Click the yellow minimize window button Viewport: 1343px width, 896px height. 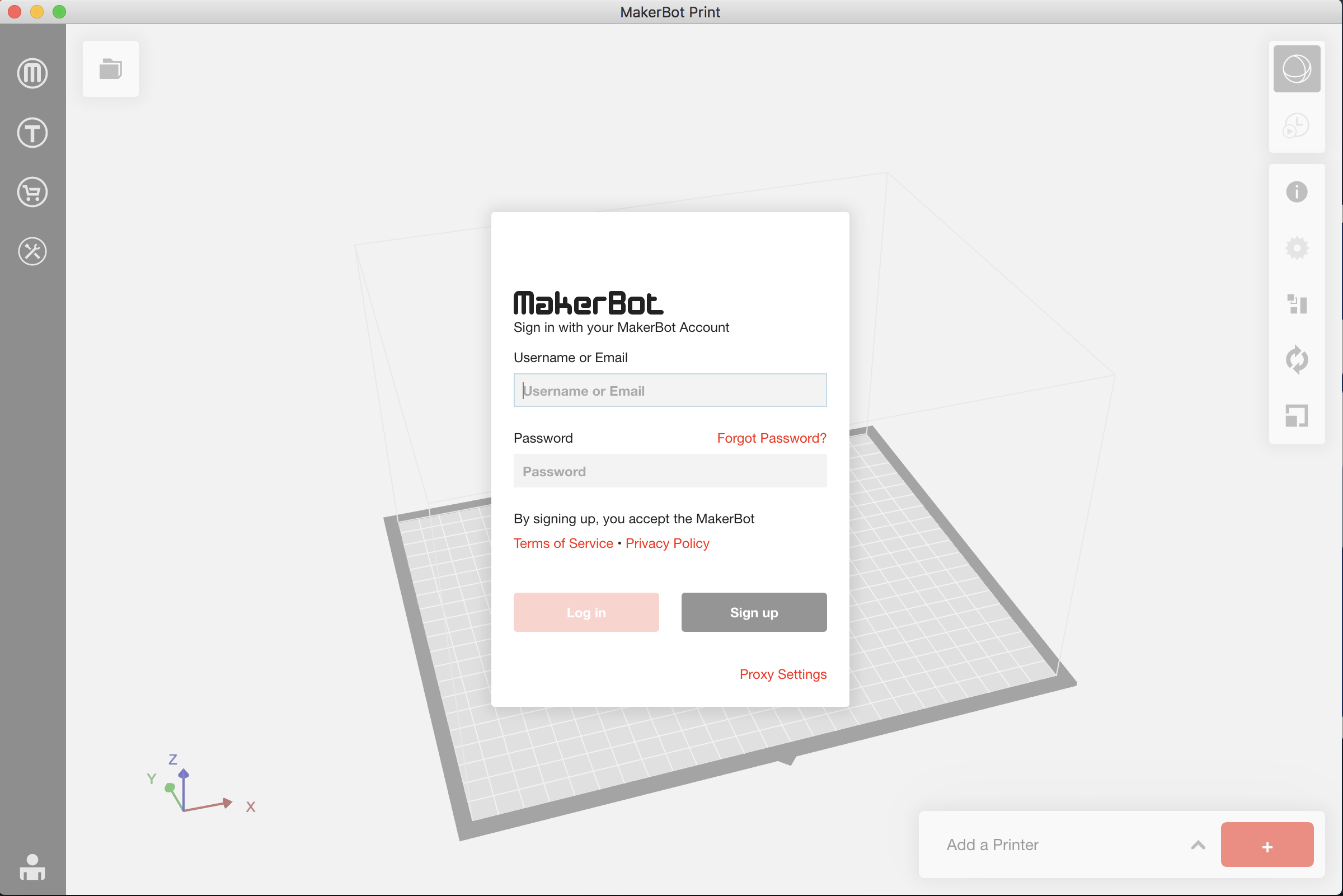(37, 11)
